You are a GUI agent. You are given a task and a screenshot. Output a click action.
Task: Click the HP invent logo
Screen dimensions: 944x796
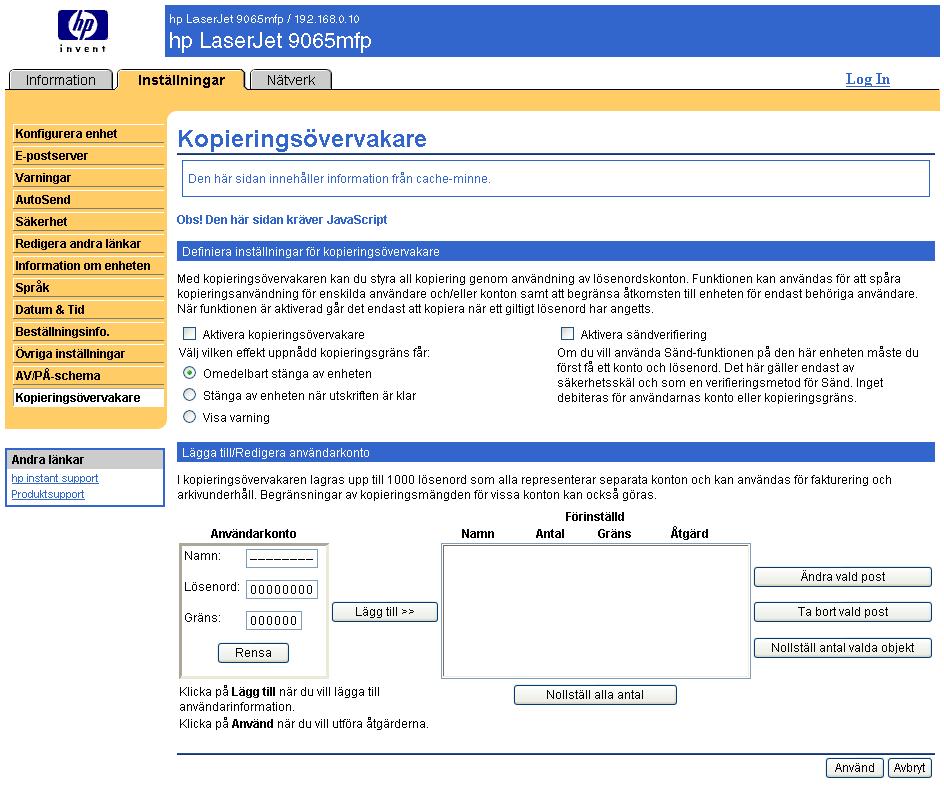coord(82,31)
